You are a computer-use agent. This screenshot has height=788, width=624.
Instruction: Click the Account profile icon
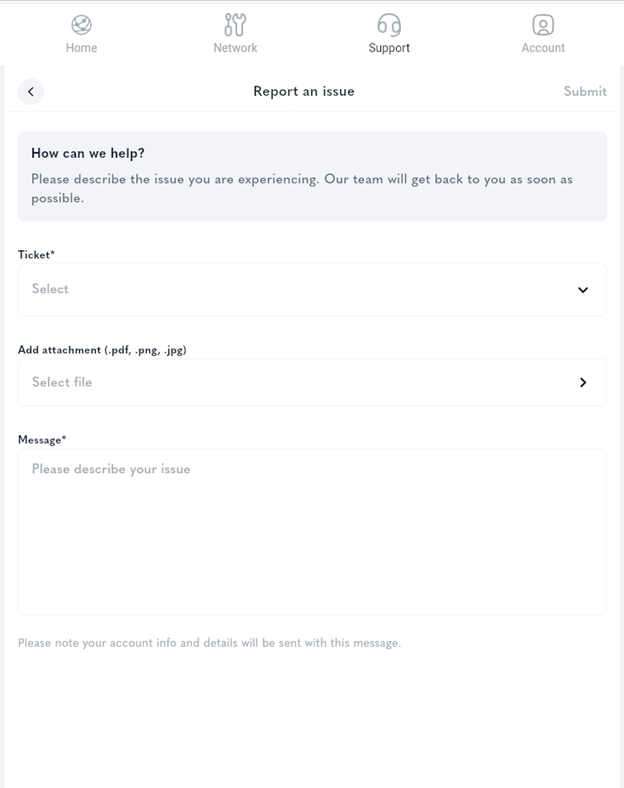click(543, 24)
